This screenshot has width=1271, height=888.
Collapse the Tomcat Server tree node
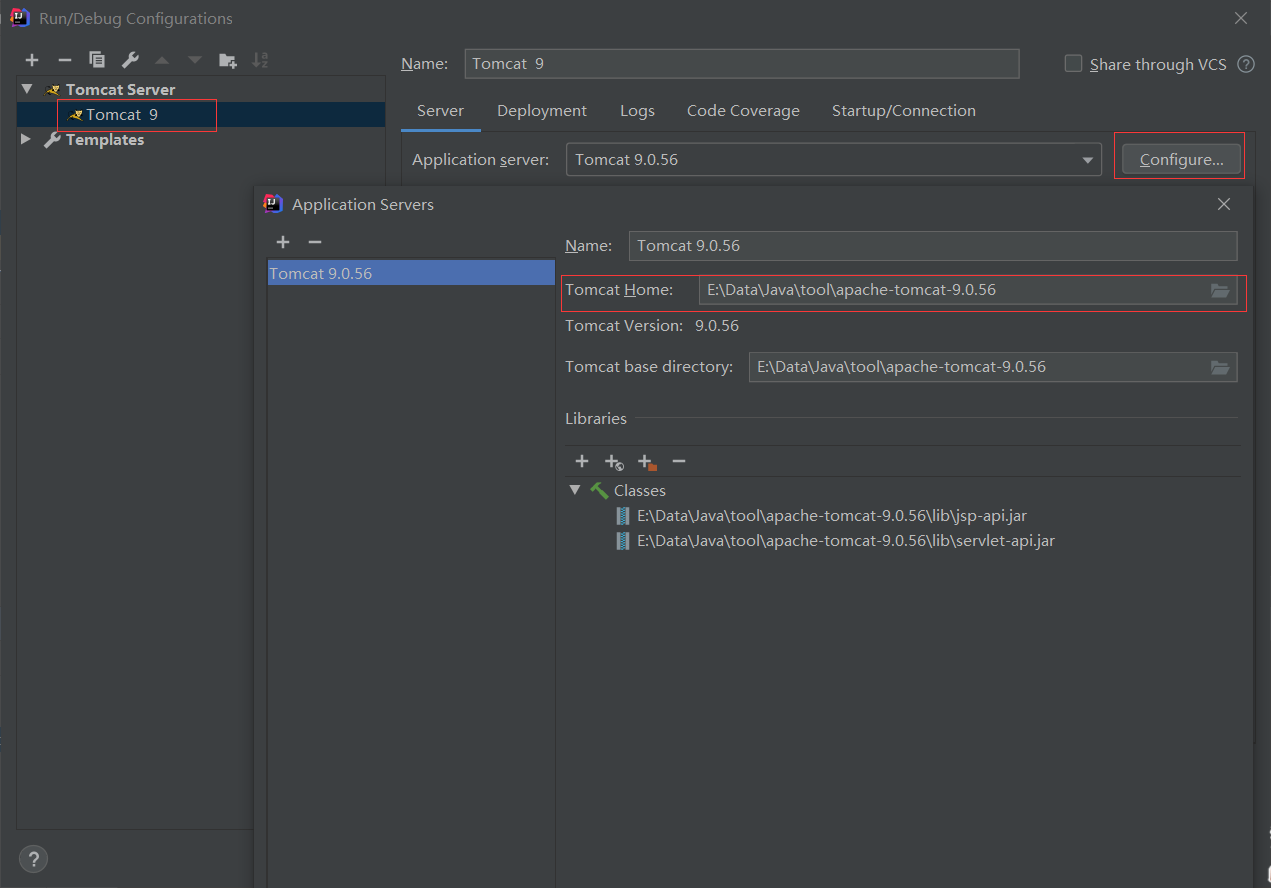point(27,89)
